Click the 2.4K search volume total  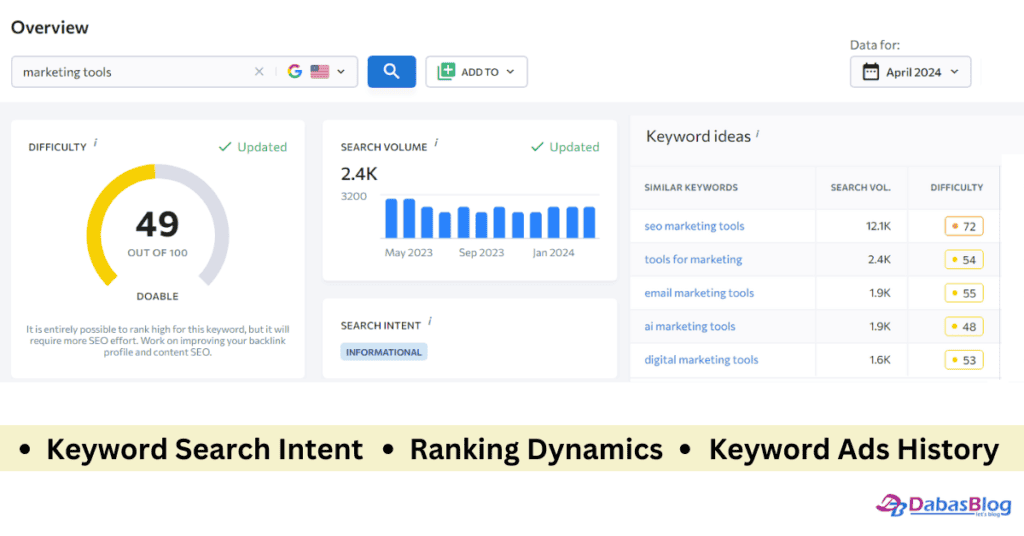pos(359,174)
